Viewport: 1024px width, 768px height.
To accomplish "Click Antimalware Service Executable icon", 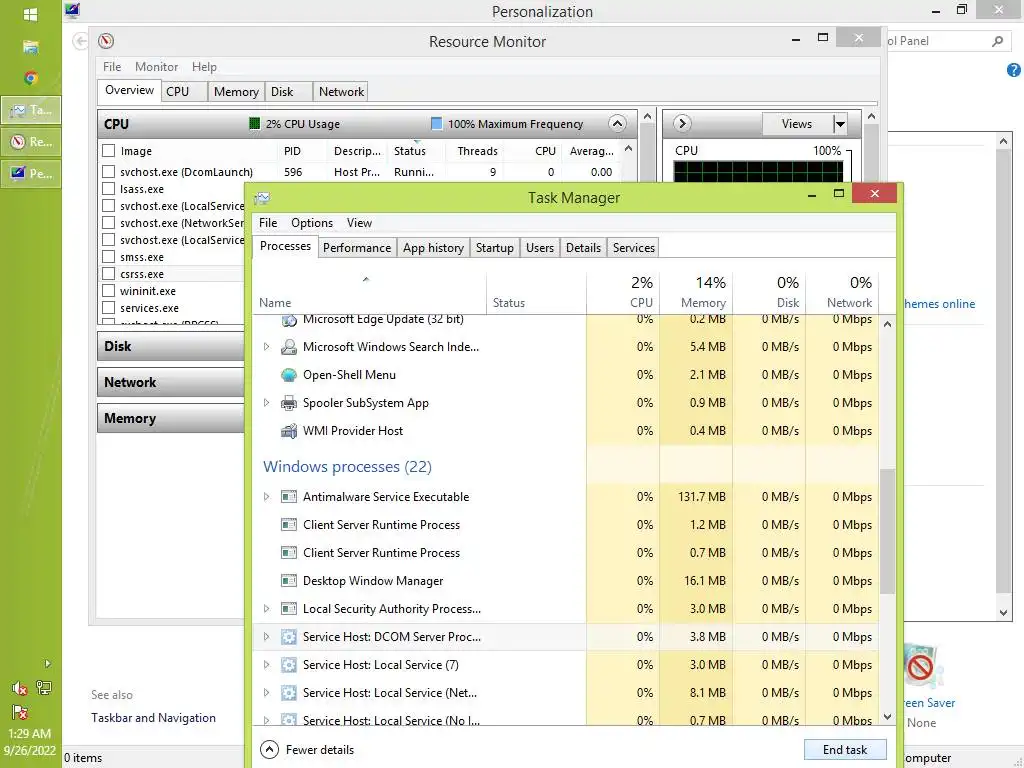I will [289, 497].
